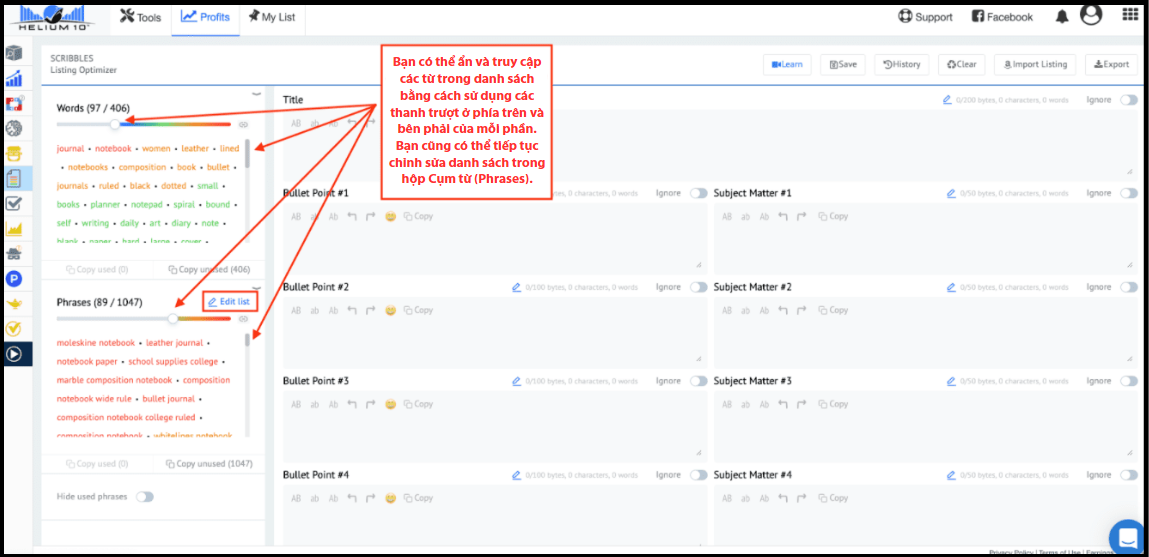Image resolution: width=1149 pixels, height=557 pixels.
Task: Insert emoji in Bullet Point #1
Action: coord(391,216)
